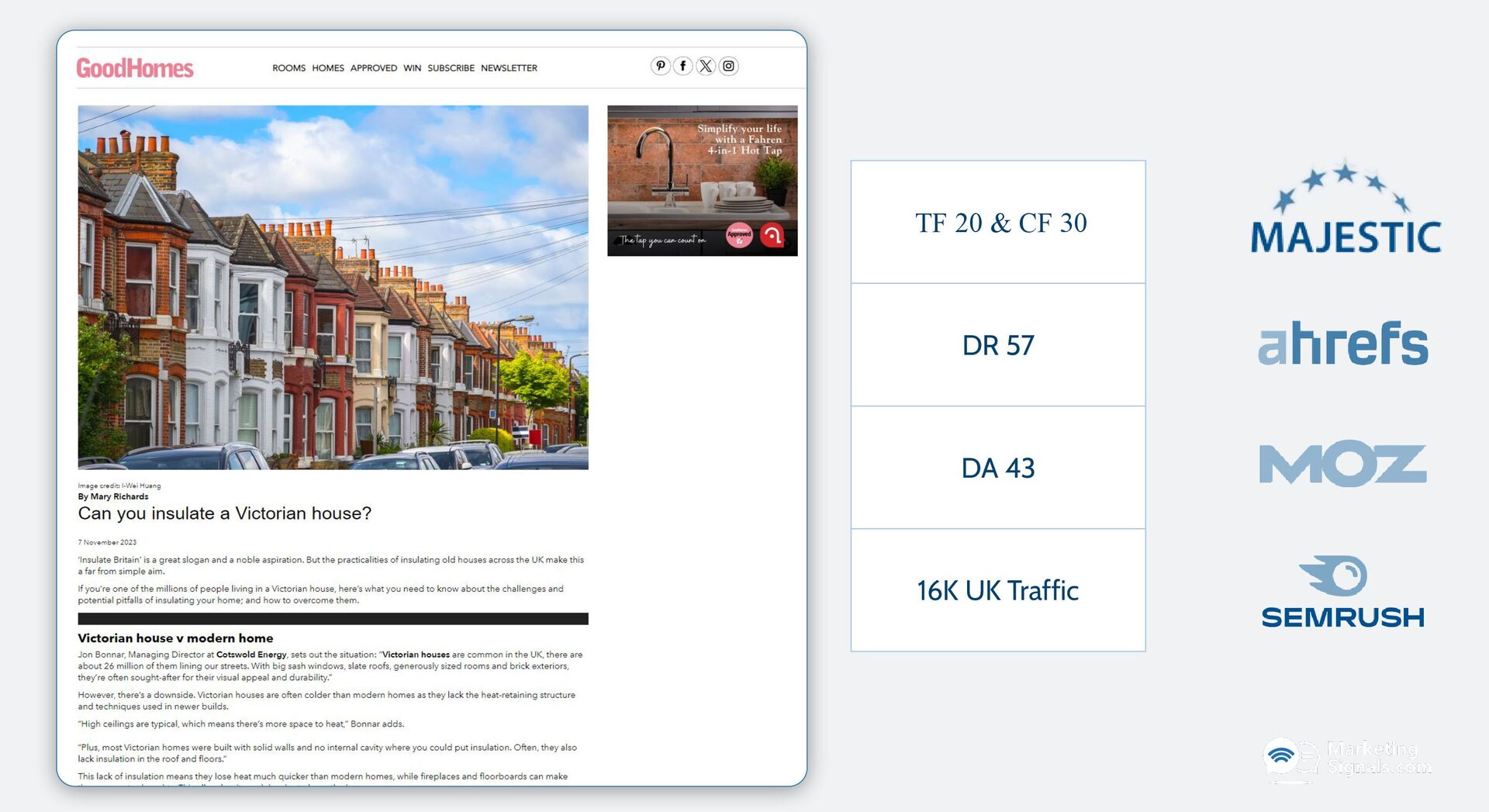Click the GoodHomes logo
The height and width of the screenshot is (812, 1489).
[x=135, y=68]
